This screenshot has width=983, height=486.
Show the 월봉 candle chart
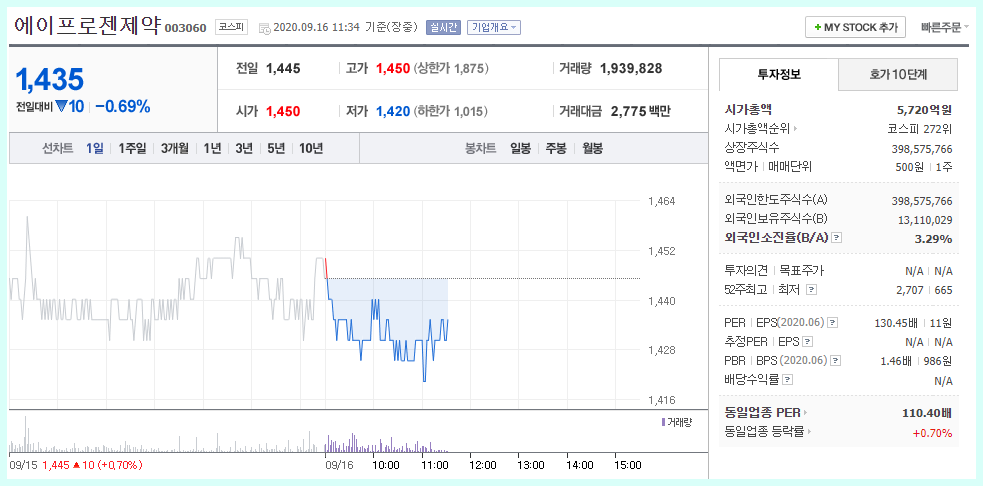592,149
